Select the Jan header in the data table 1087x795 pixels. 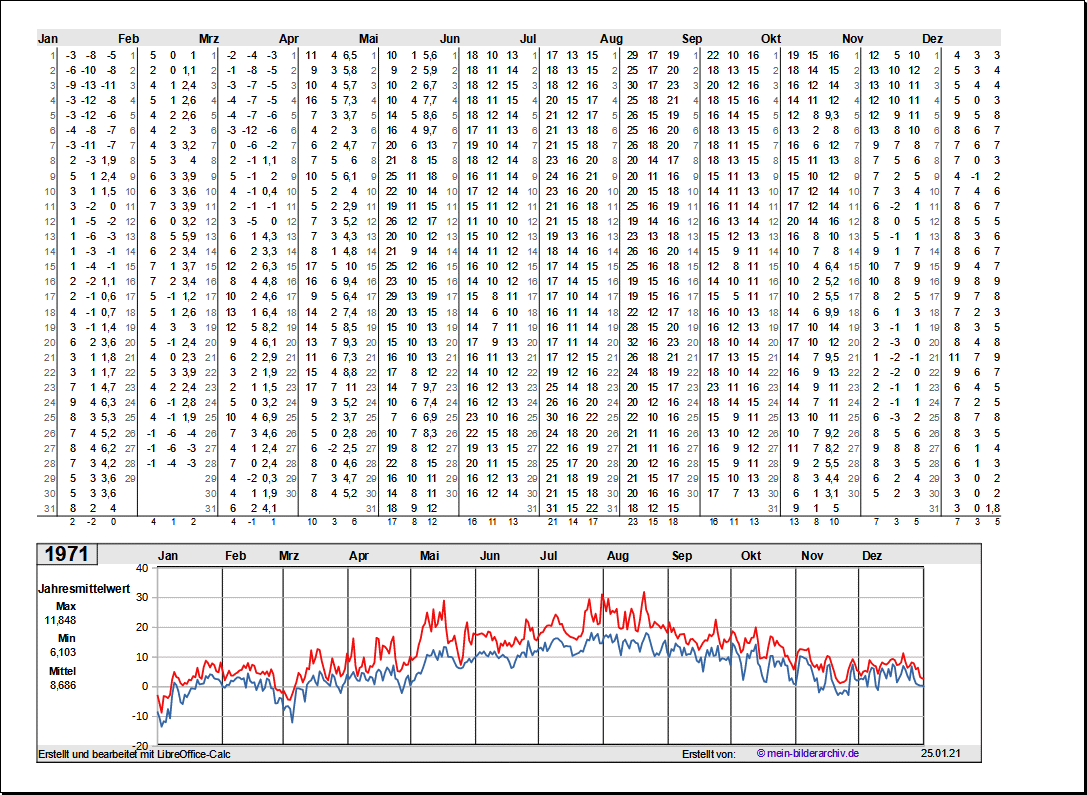48,39
